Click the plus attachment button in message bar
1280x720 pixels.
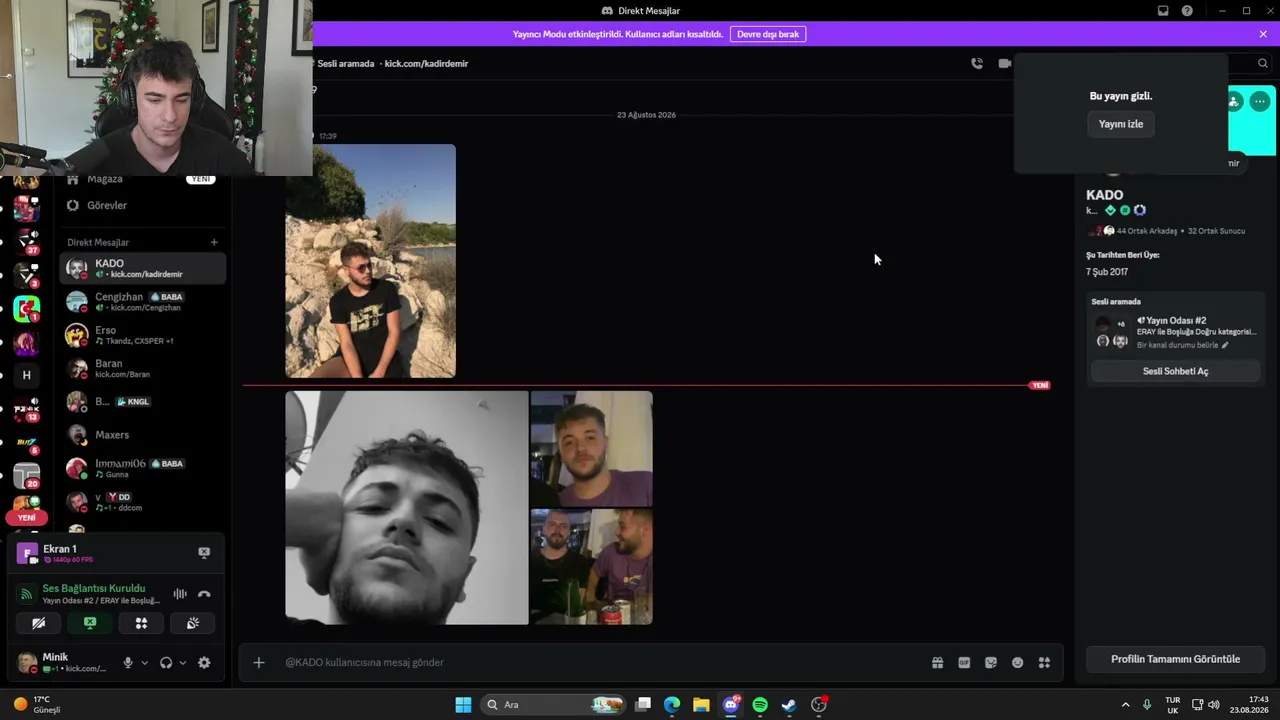click(258, 662)
